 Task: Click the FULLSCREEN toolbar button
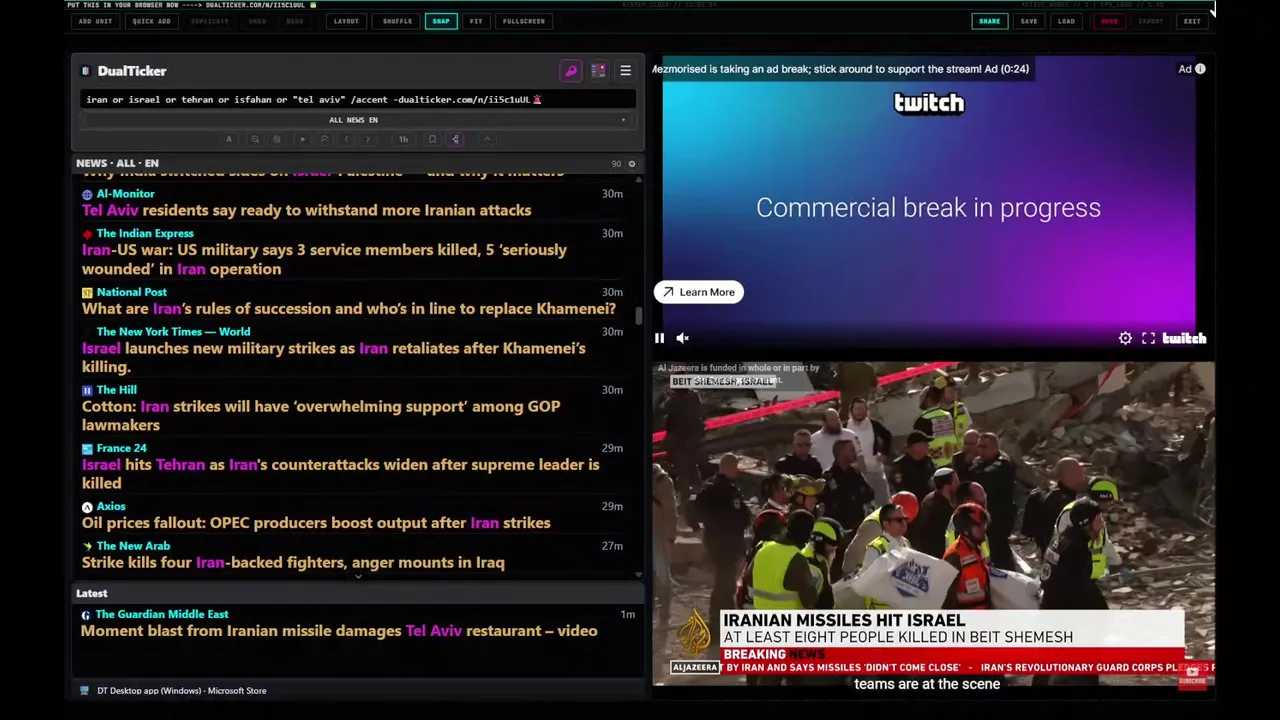click(524, 21)
